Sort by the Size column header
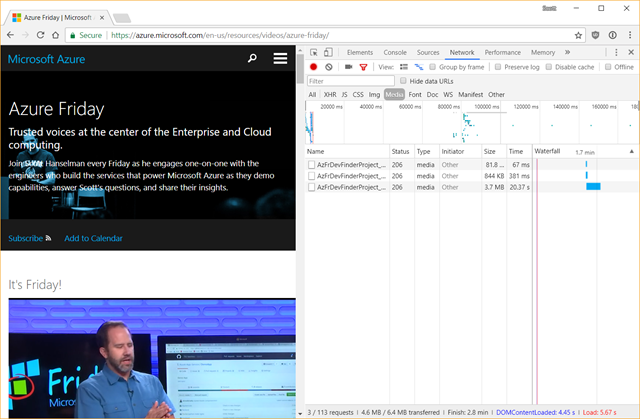 pyautogui.click(x=494, y=151)
